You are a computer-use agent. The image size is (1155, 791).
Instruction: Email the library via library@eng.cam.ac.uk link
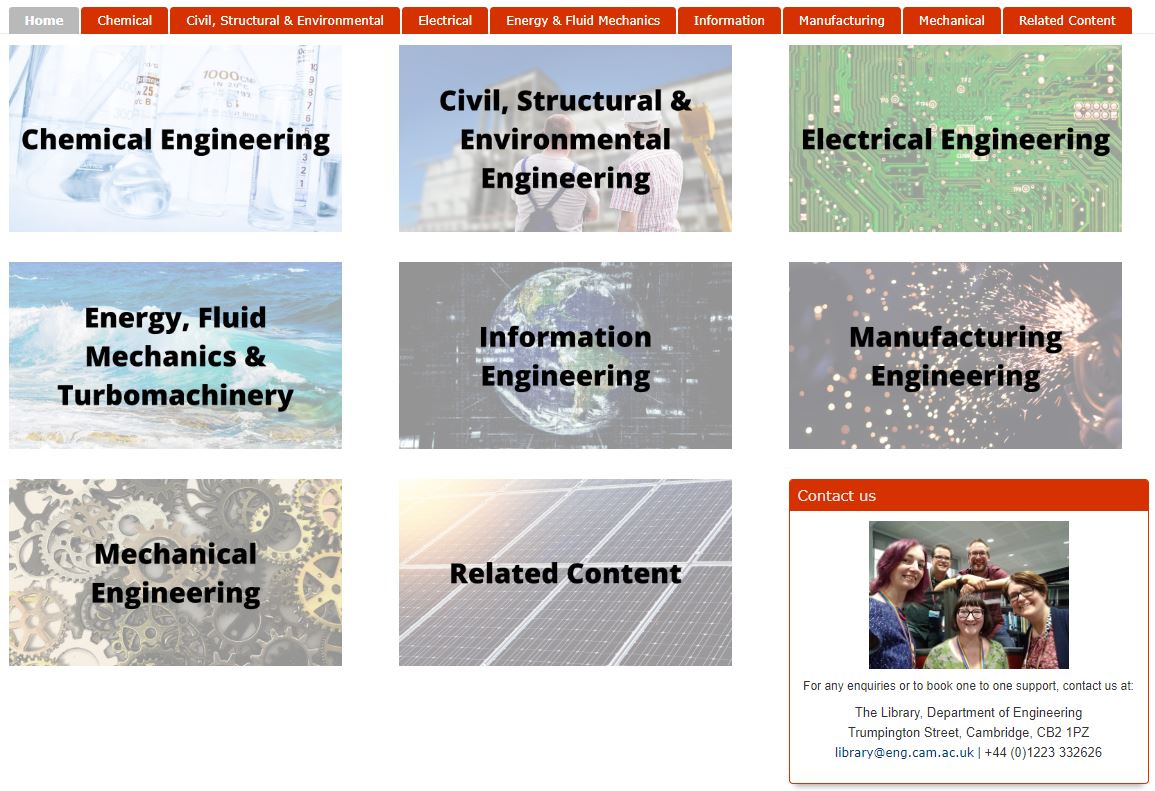pyautogui.click(x=902, y=752)
